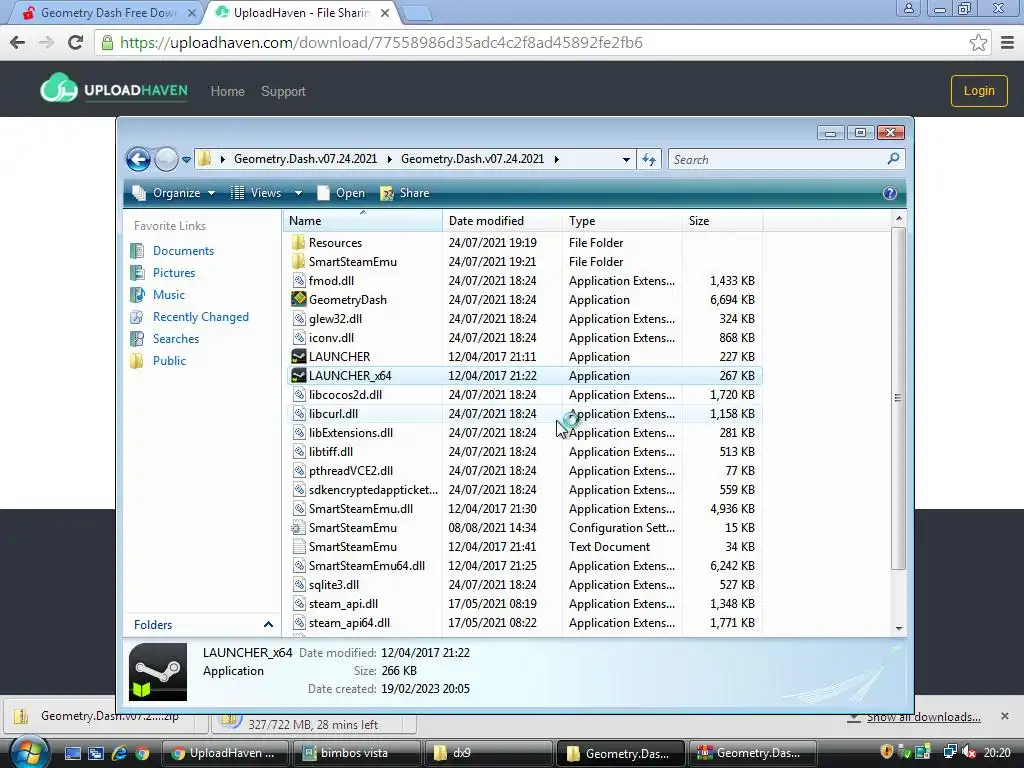Open Pictures in Favorite Links
The width and height of the screenshot is (1024, 768).
[174, 273]
